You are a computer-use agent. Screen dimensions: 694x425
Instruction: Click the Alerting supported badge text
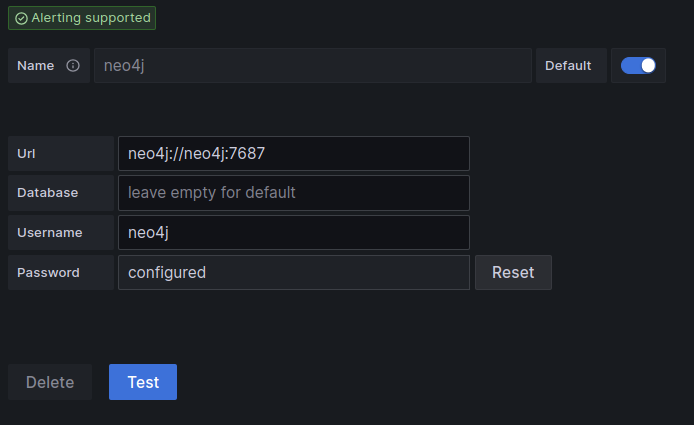coord(91,18)
